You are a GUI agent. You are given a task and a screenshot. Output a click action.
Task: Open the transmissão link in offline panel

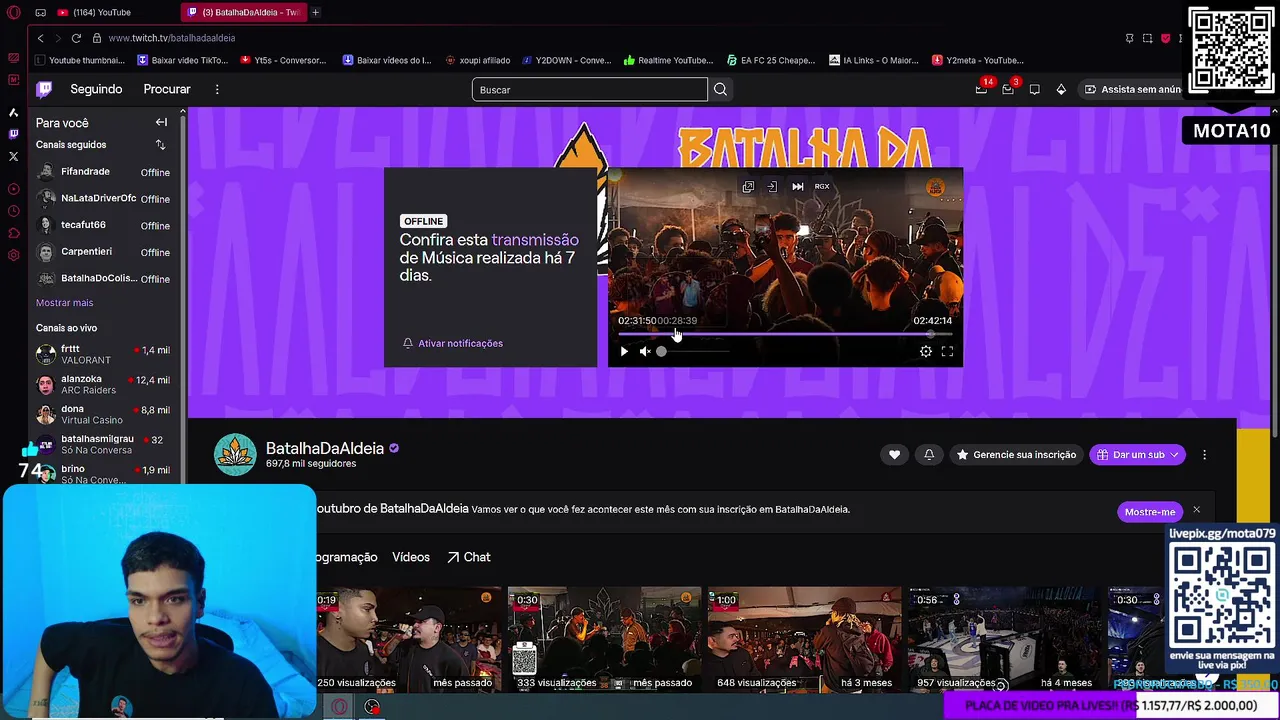tap(535, 240)
